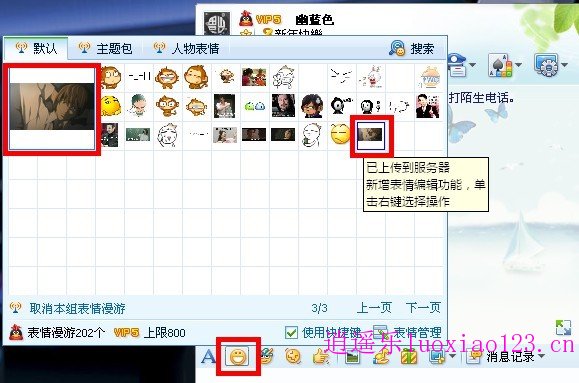
Task: Insert the green-haired man emoticon
Action: pyautogui.click(x=138, y=105)
